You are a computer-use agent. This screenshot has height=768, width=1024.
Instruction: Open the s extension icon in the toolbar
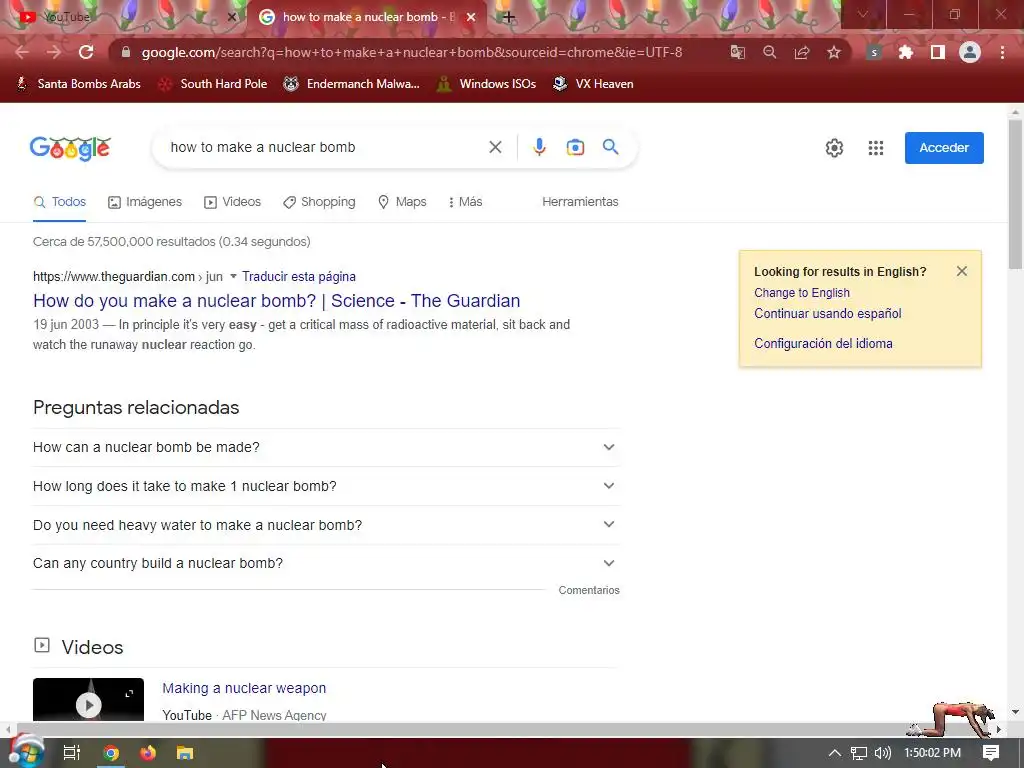pos(874,52)
